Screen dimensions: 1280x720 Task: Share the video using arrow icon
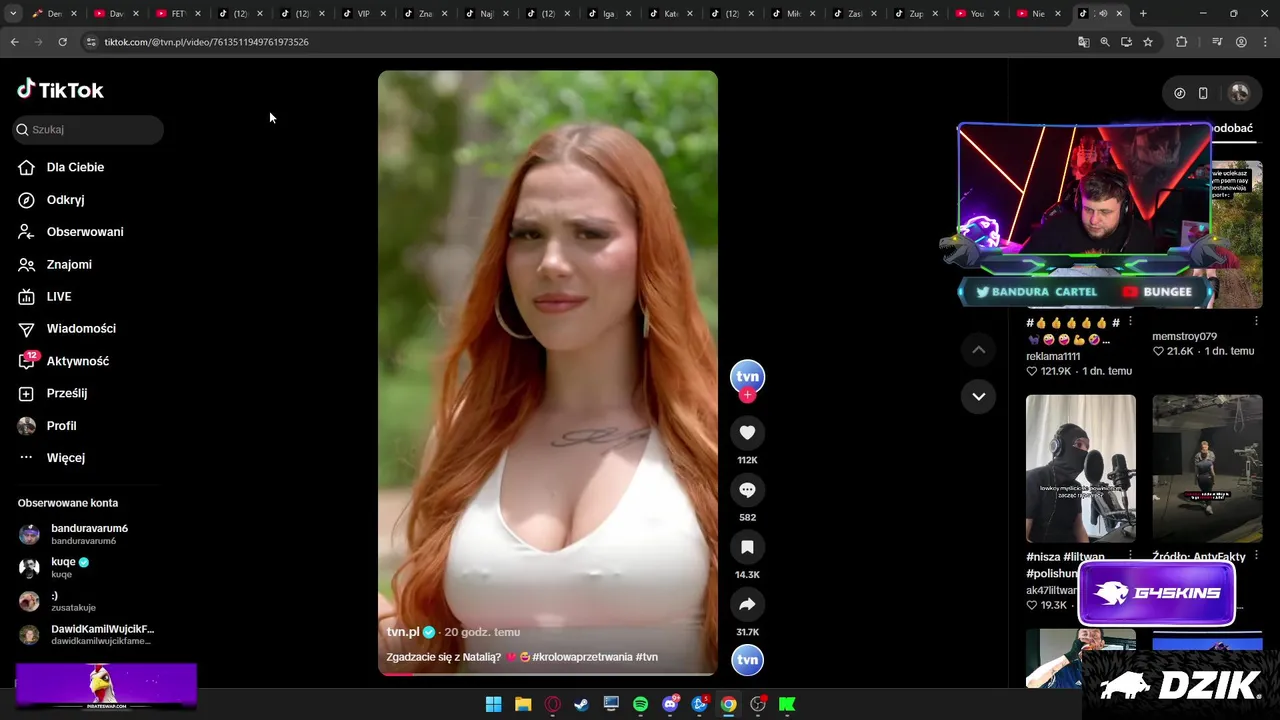(747, 604)
